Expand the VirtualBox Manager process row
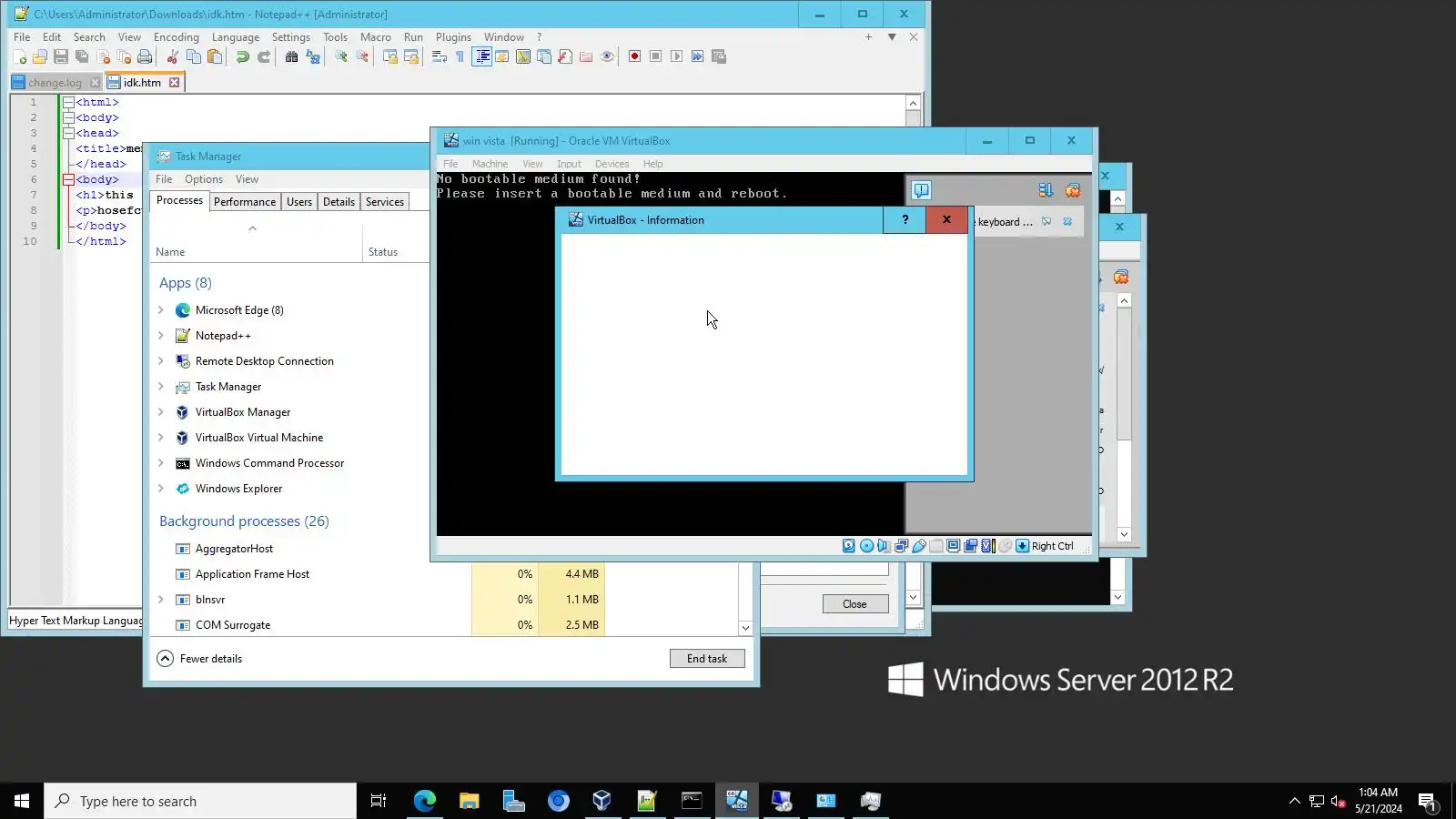 (x=161, y=412)
